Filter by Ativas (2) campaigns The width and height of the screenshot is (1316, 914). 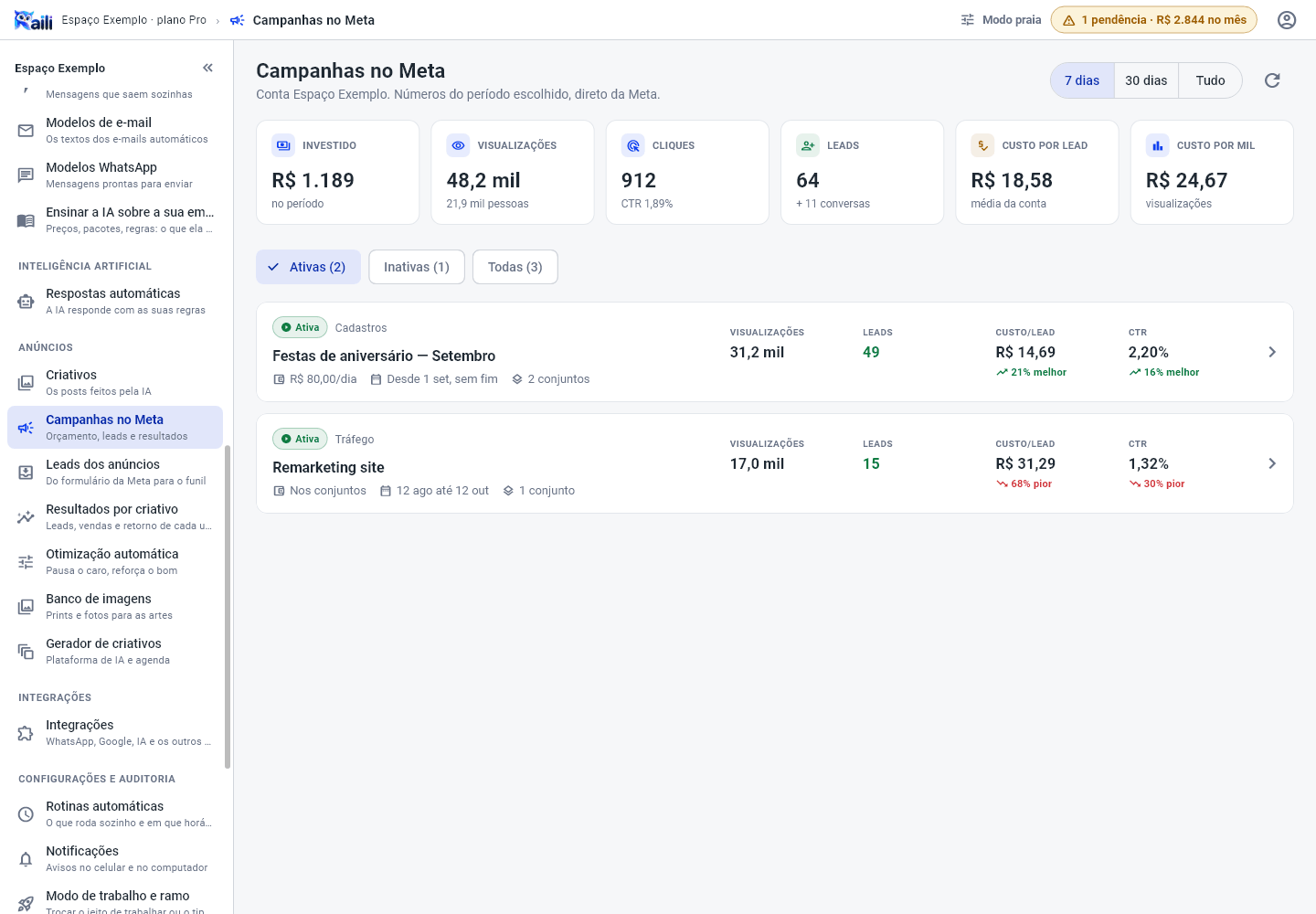(x=308, y=267)
